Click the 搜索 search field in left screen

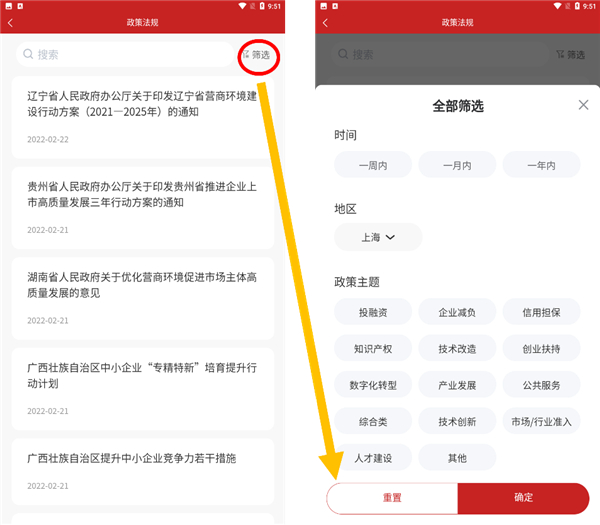pos(125,54)
